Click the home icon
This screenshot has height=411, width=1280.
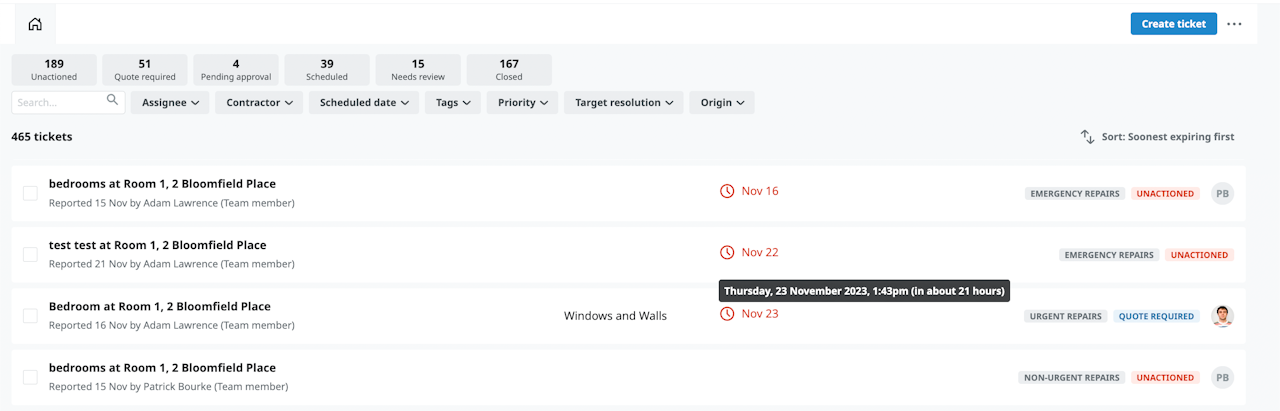click(x=35, y=24)
